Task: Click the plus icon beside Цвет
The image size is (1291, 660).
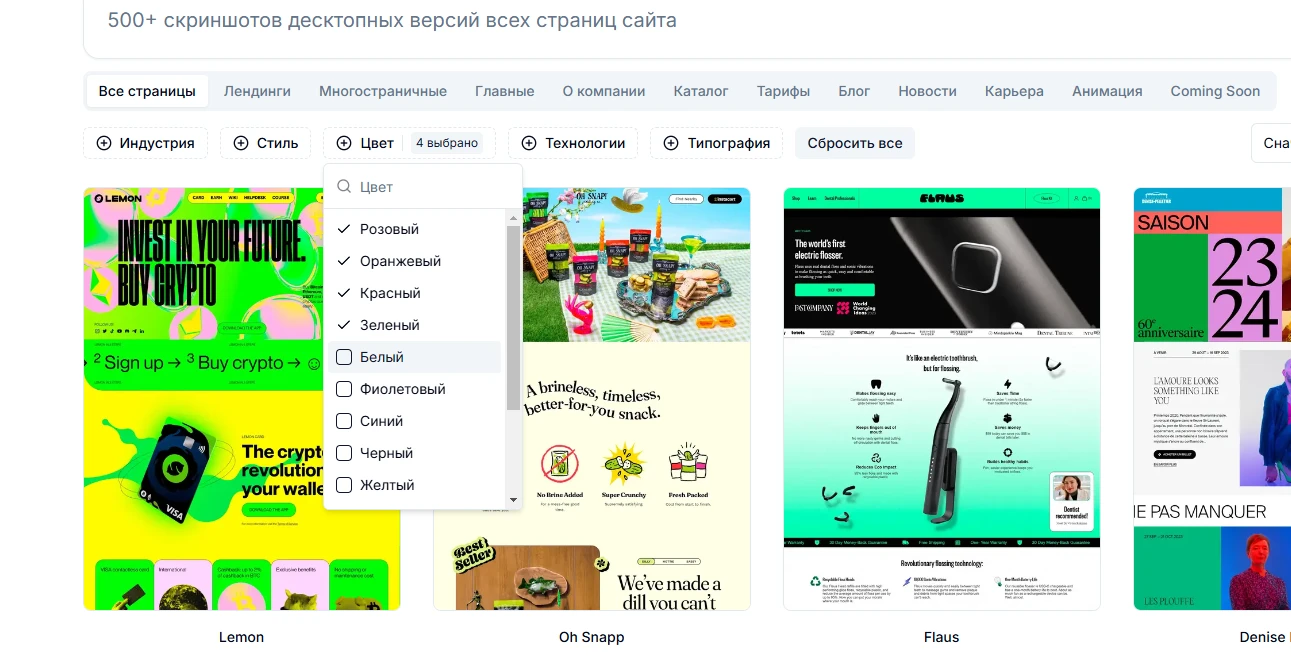Action: tap(344, 143)
